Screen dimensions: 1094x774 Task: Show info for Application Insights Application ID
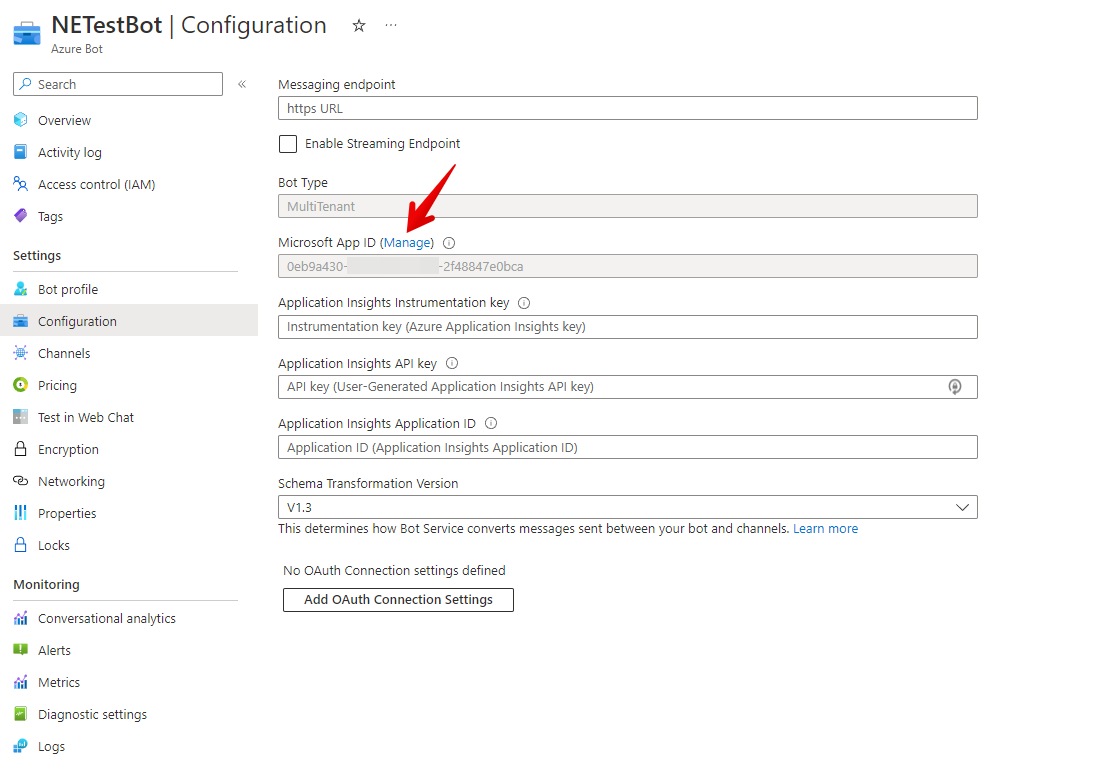coord(491,423)
